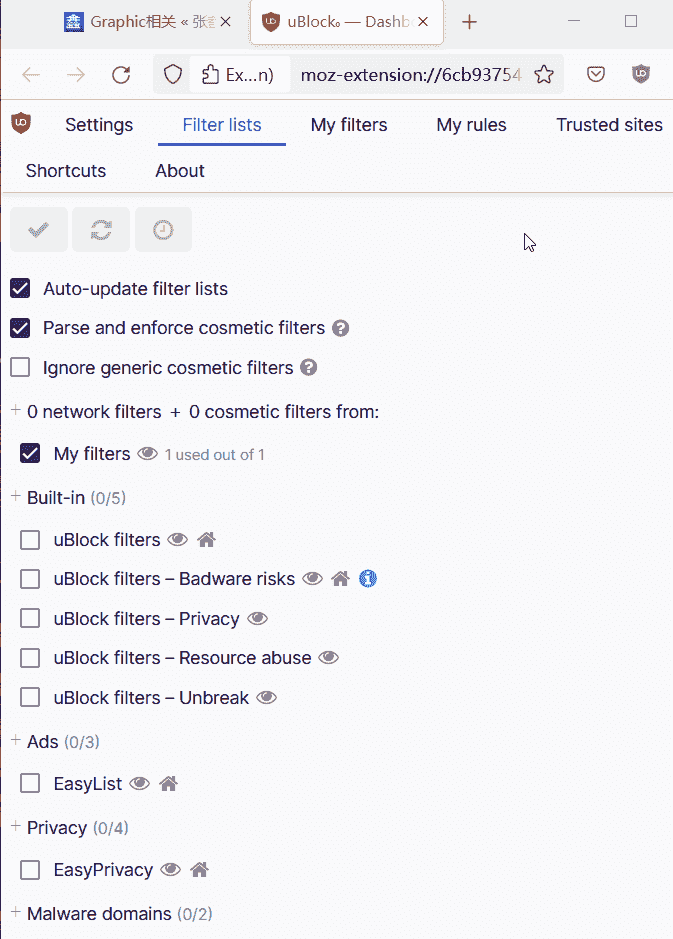Viewport: 673px width, 939px height.
Task: Open the Settings page of uBlock
Action: coord(99,124)
